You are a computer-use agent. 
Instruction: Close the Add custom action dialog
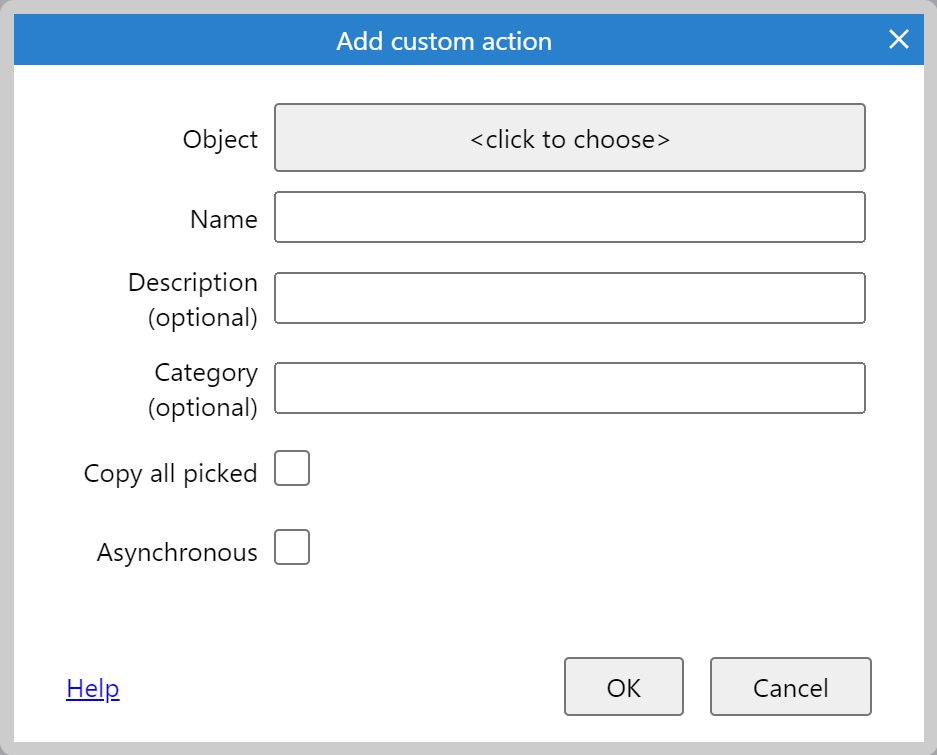898,40
